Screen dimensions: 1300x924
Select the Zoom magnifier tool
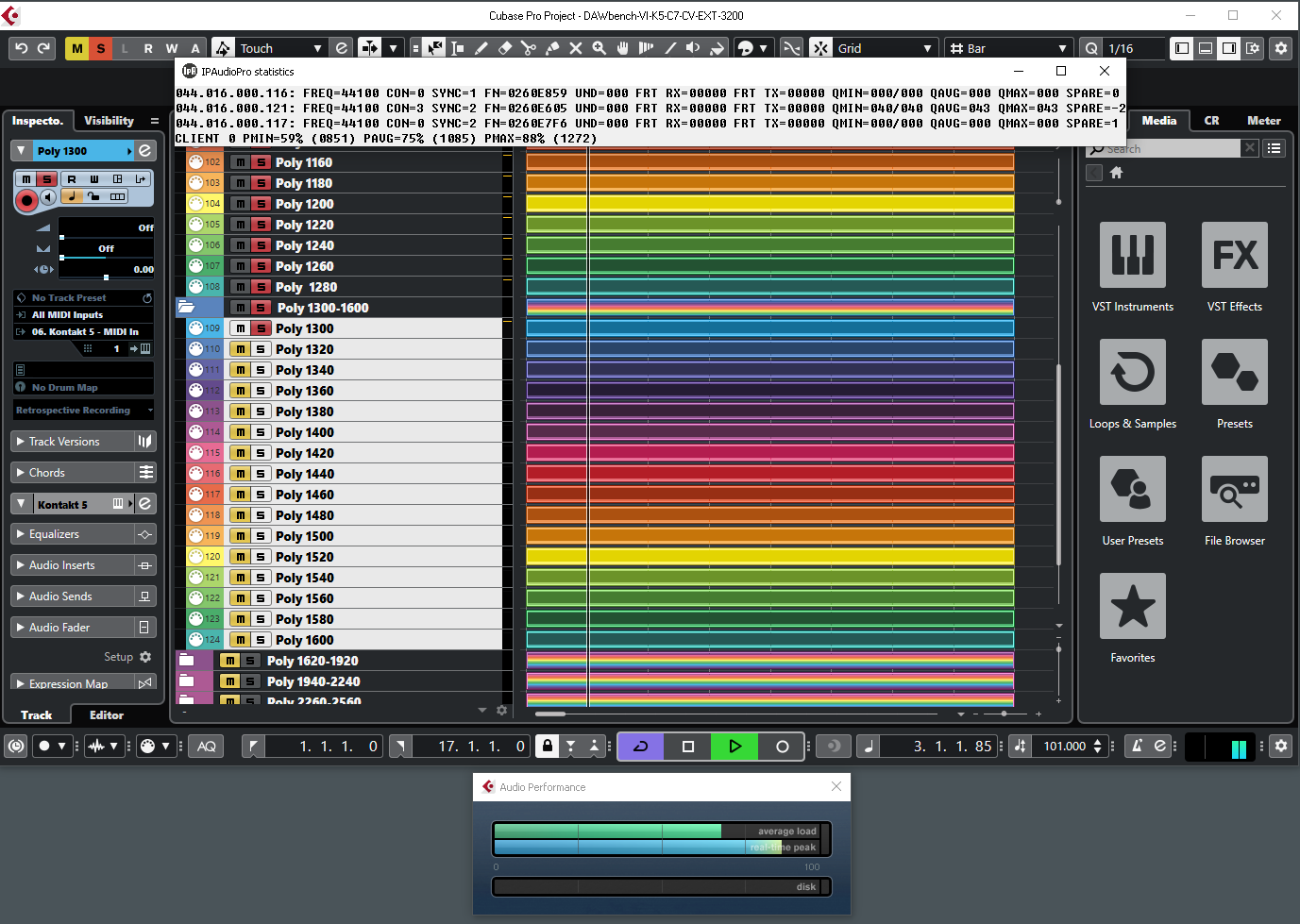click(599, 48)
